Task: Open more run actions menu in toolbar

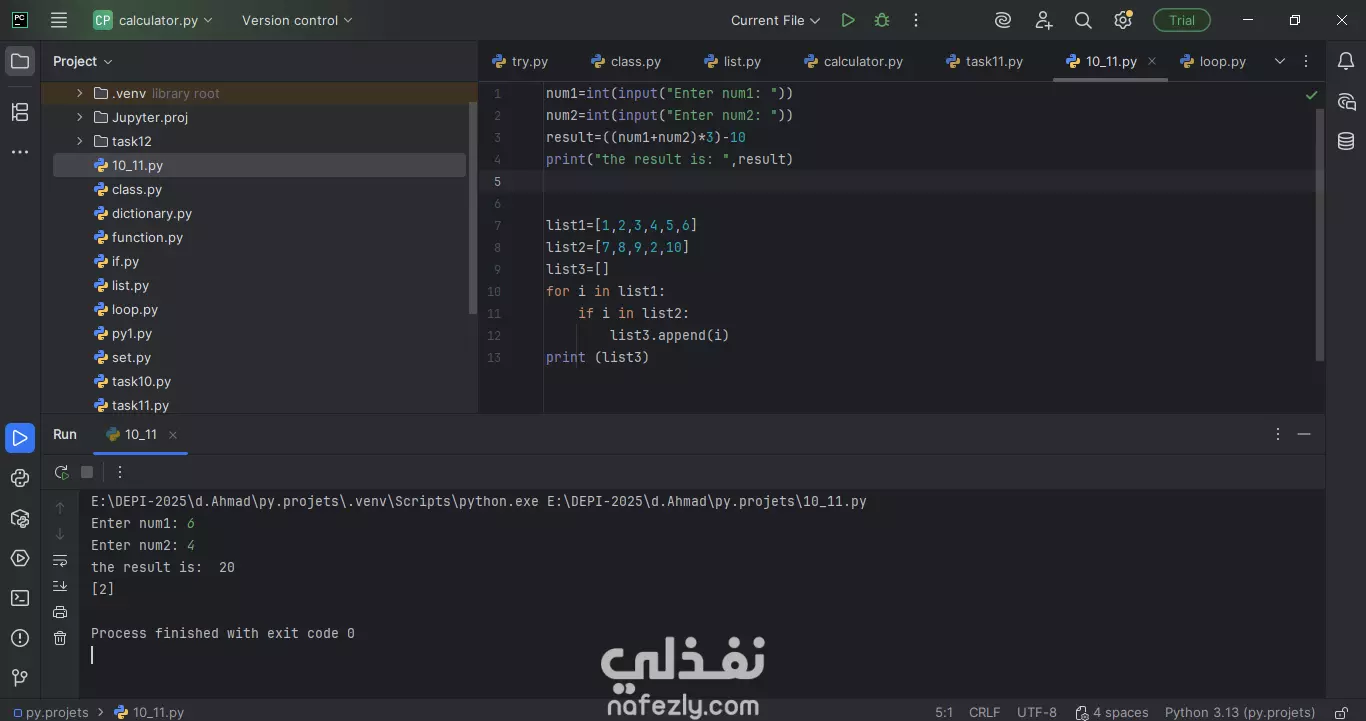Action: tap(915, 20)
